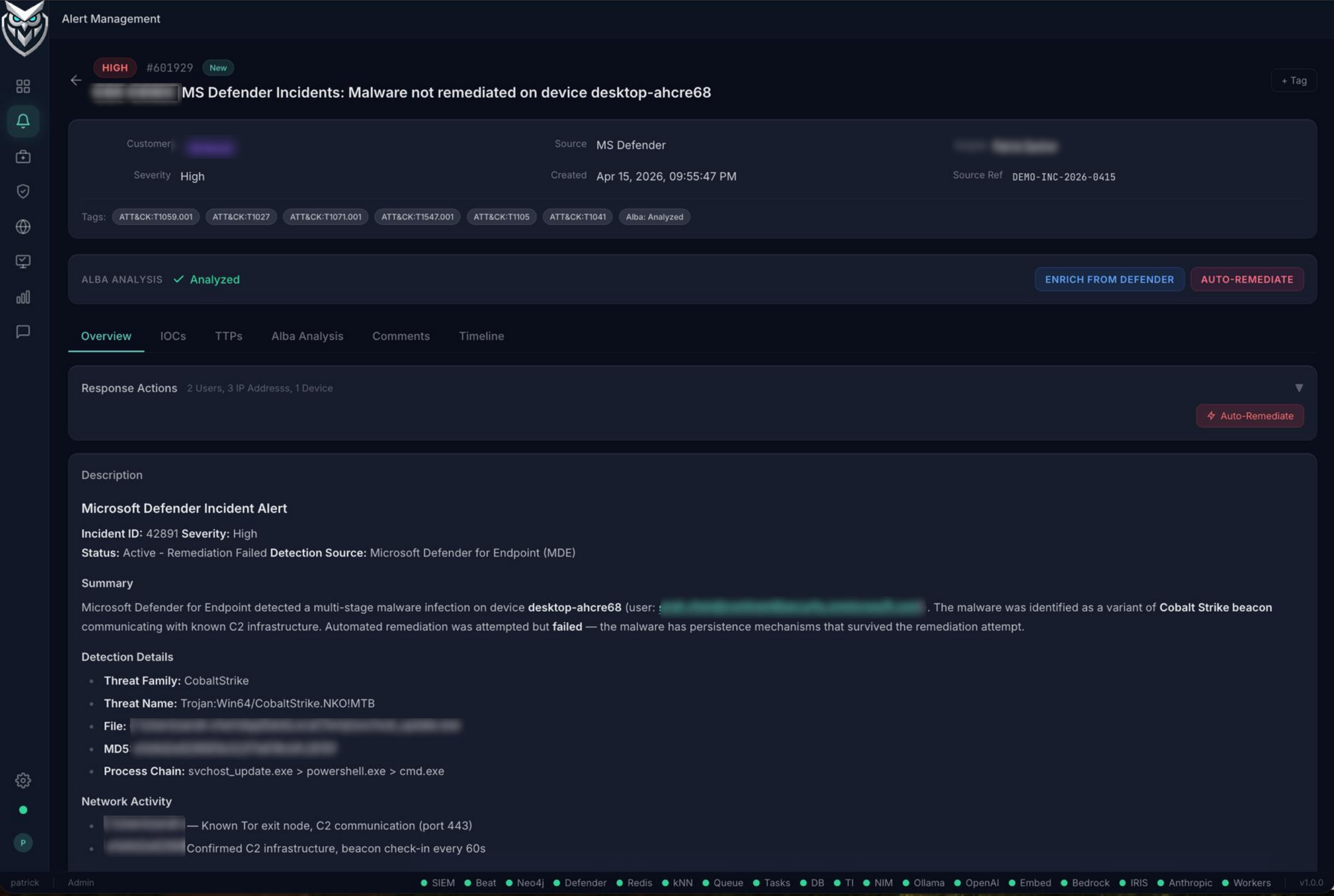Click the Ollama status indicator
Image resolution: width=1334 pixels, height=896 pixels.
[923, 883]
